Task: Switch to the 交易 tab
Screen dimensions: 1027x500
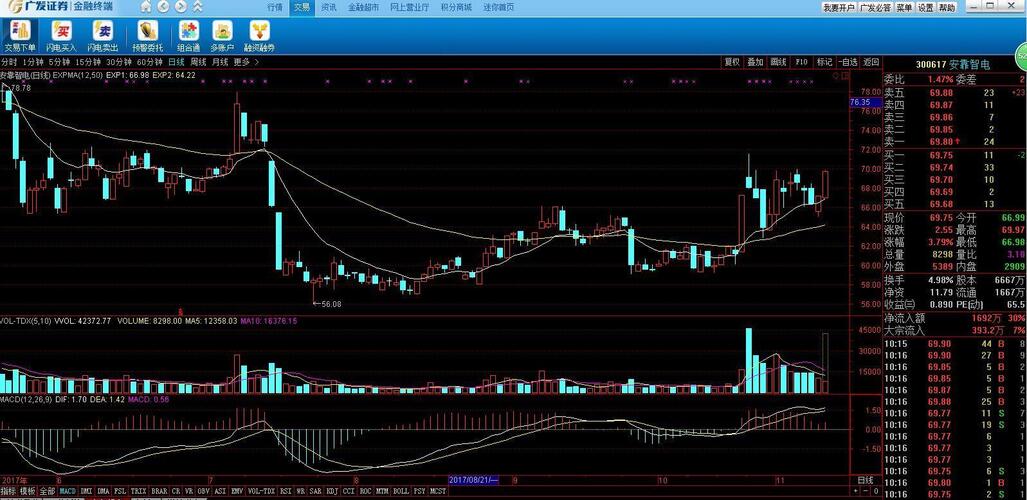Action: tap(301, 7)
